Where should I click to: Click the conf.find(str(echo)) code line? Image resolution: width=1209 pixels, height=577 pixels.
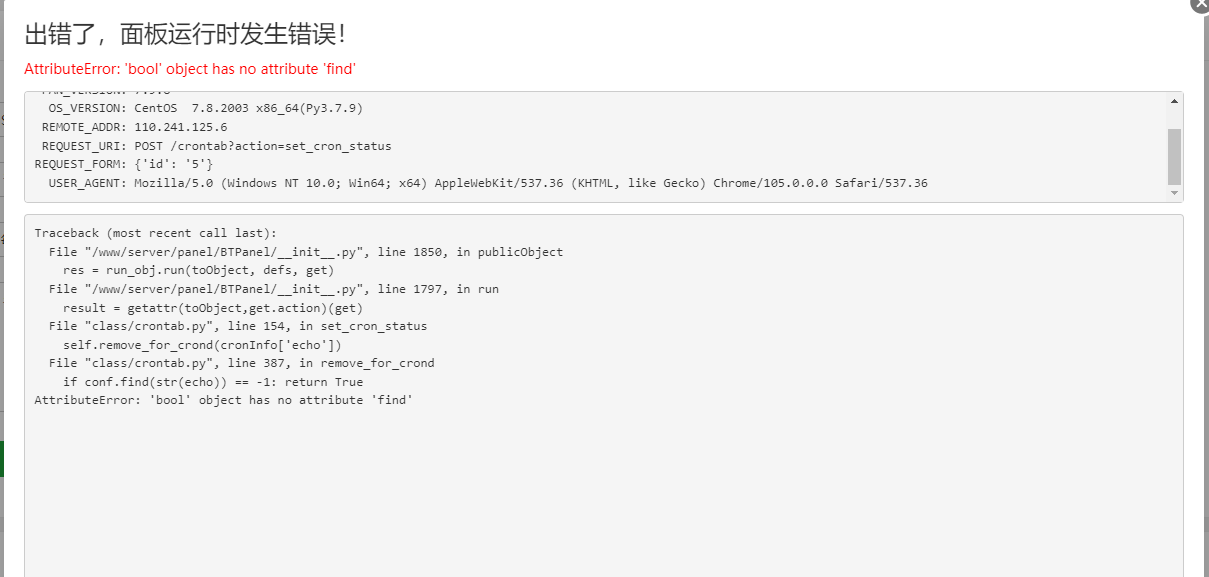pyautogui.click(x=213, y=382)
